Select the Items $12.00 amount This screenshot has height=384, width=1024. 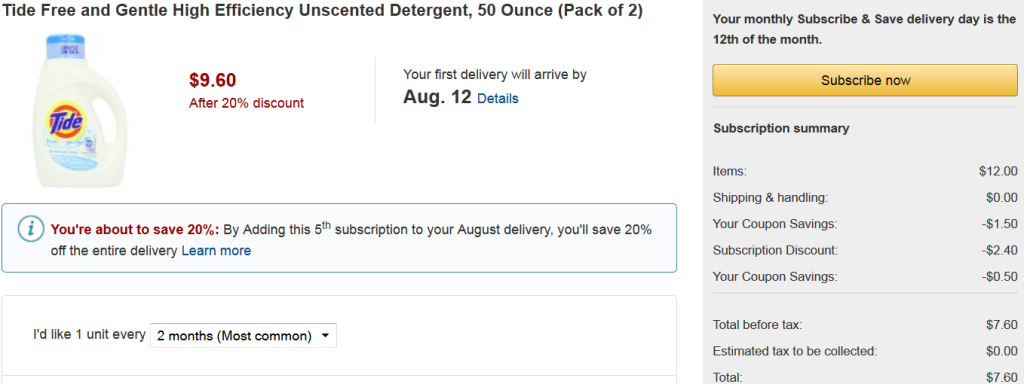pyautogui.click(x=999, y=172)
